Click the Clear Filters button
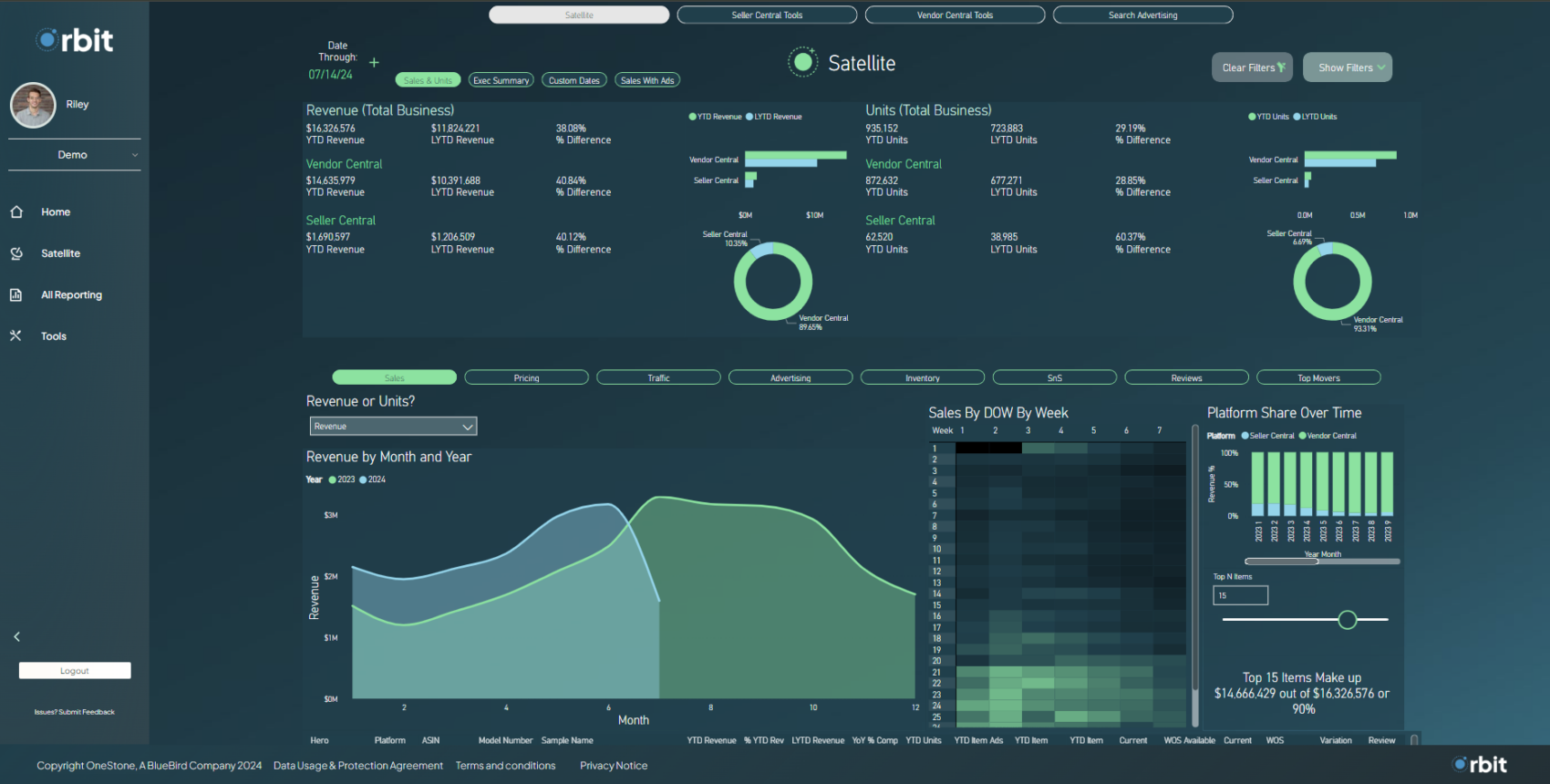Screen dimensions: 1550x784 point(1252,67)
